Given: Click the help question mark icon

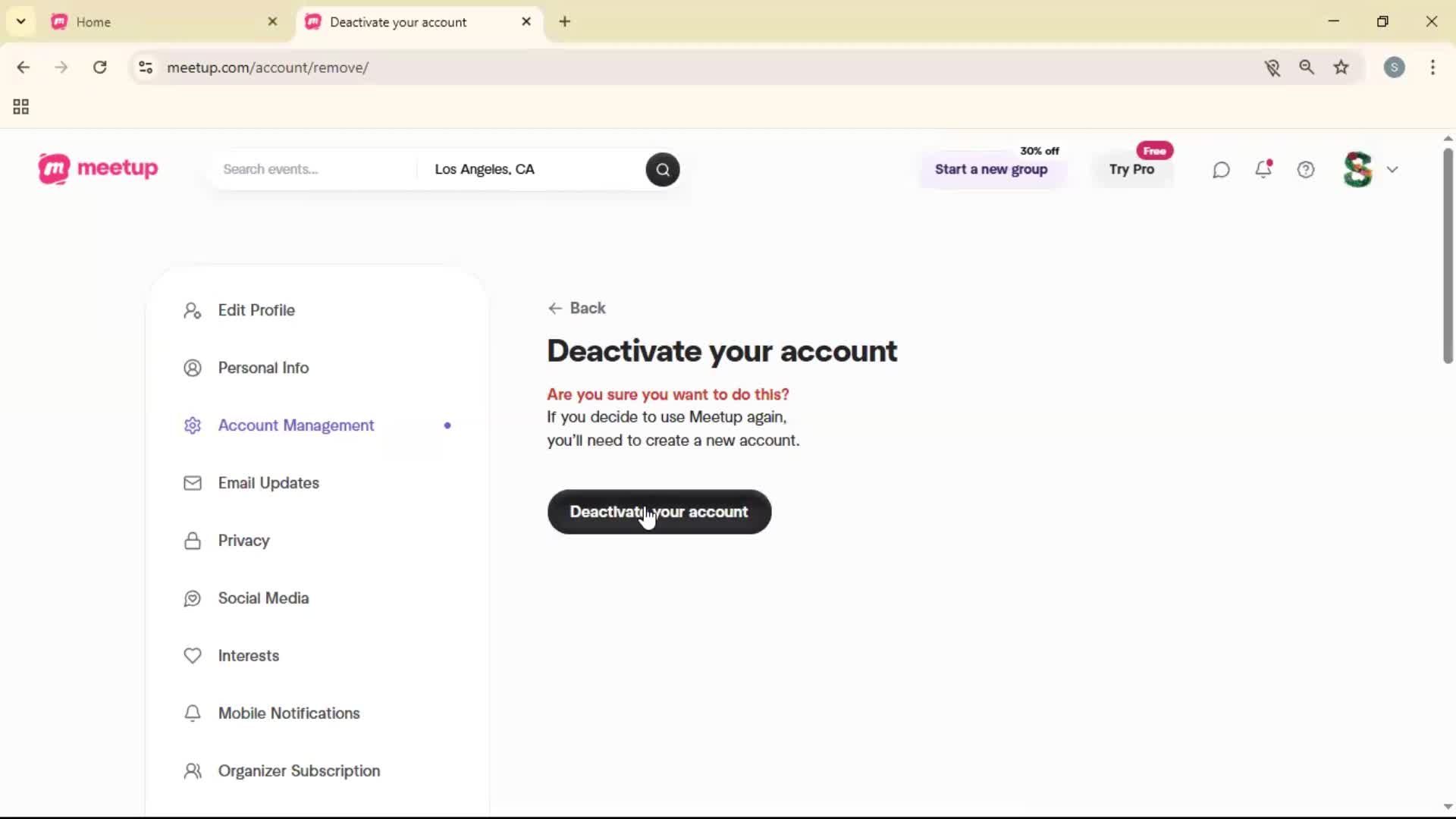Looking at the screenshot, I should 1306,169.
